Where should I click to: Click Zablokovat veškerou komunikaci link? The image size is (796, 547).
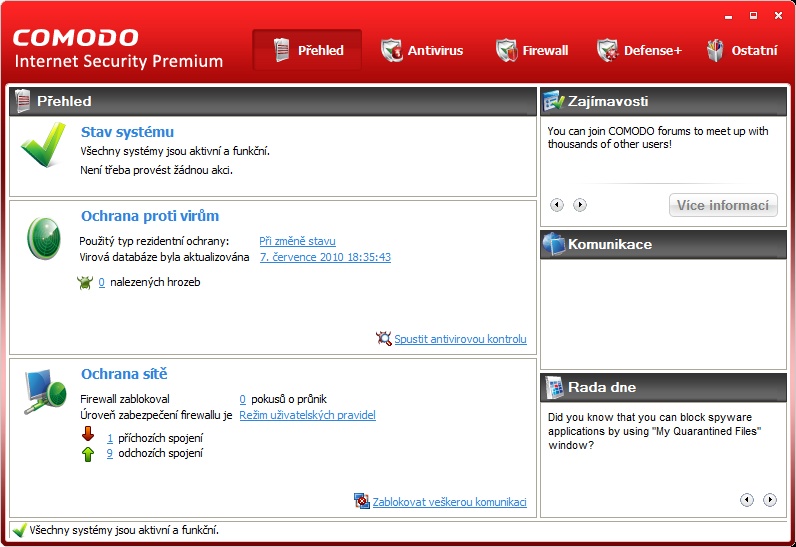[x=449, y=502]
